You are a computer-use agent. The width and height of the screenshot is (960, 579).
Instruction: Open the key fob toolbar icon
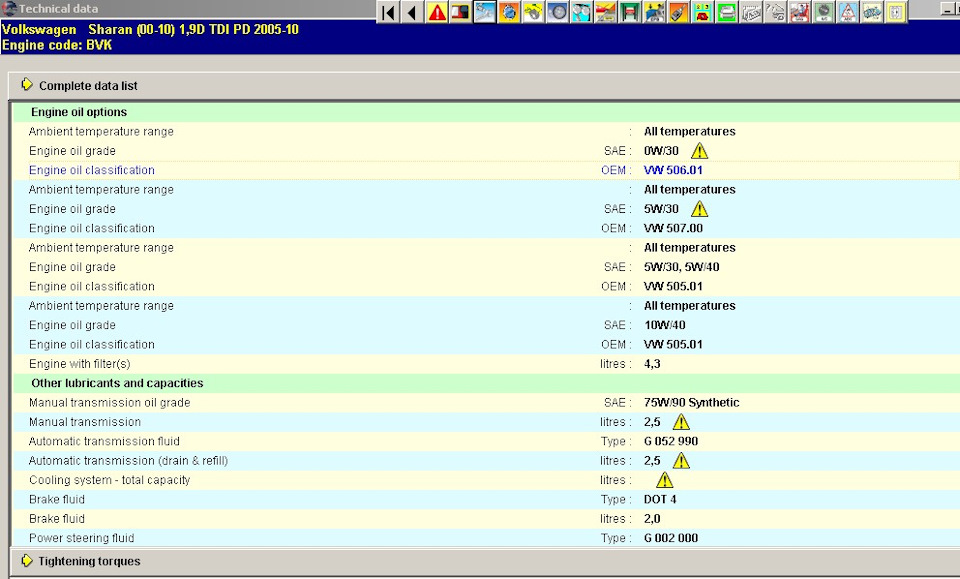pos(678,12)
